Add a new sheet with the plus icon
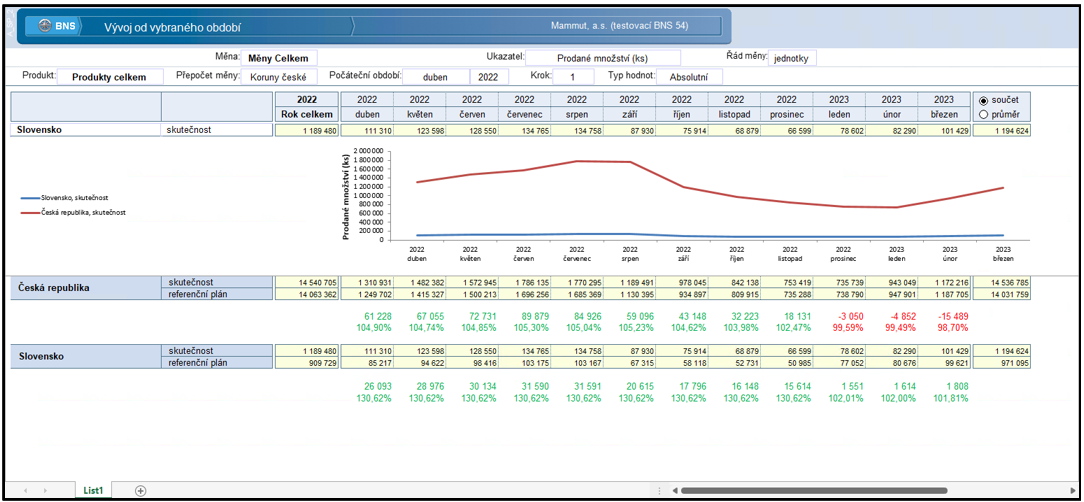The width and height of the screenshot is (1084, 502). click(140, 490)
